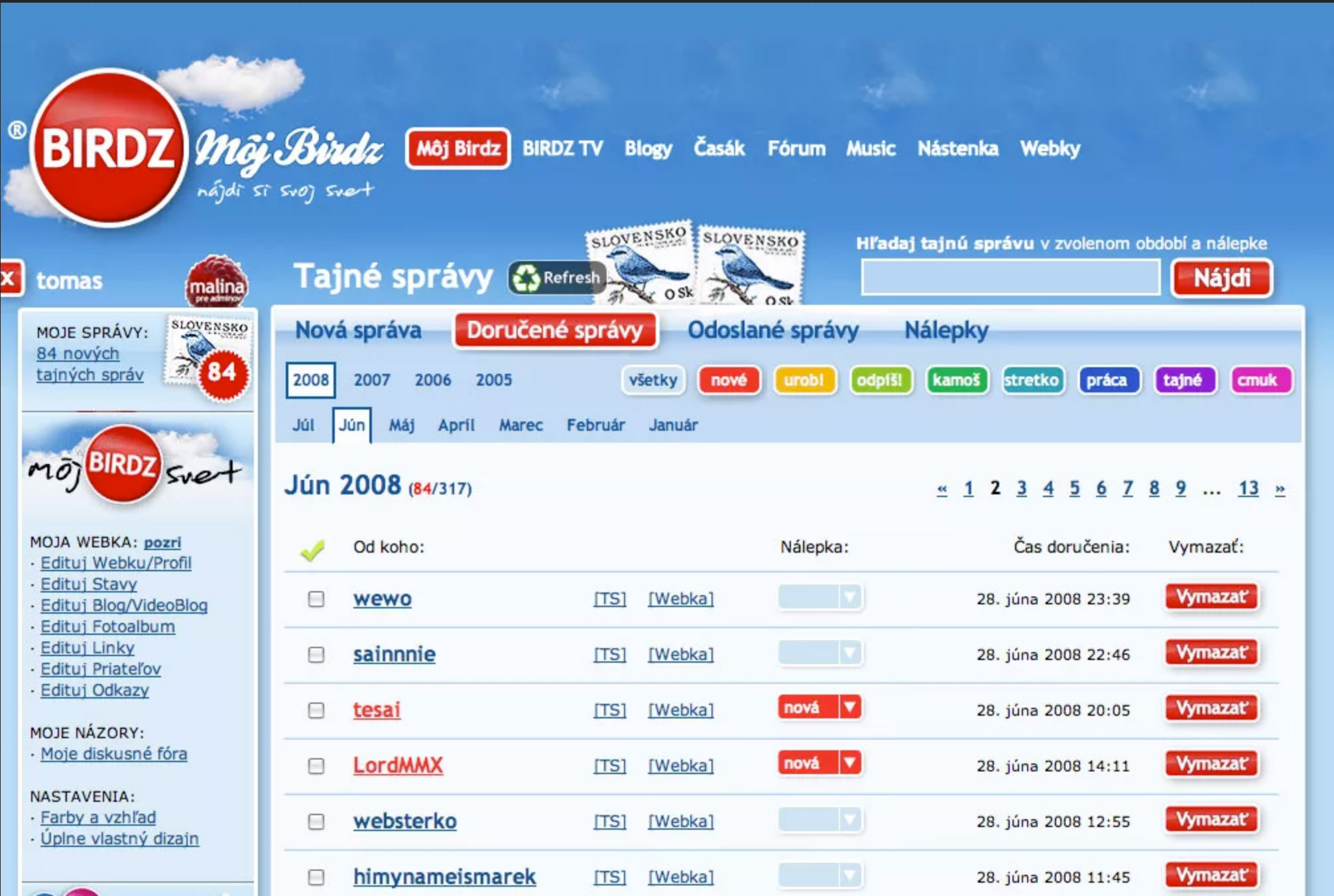Tick the checkbox for websterko message

click(316, 822)
